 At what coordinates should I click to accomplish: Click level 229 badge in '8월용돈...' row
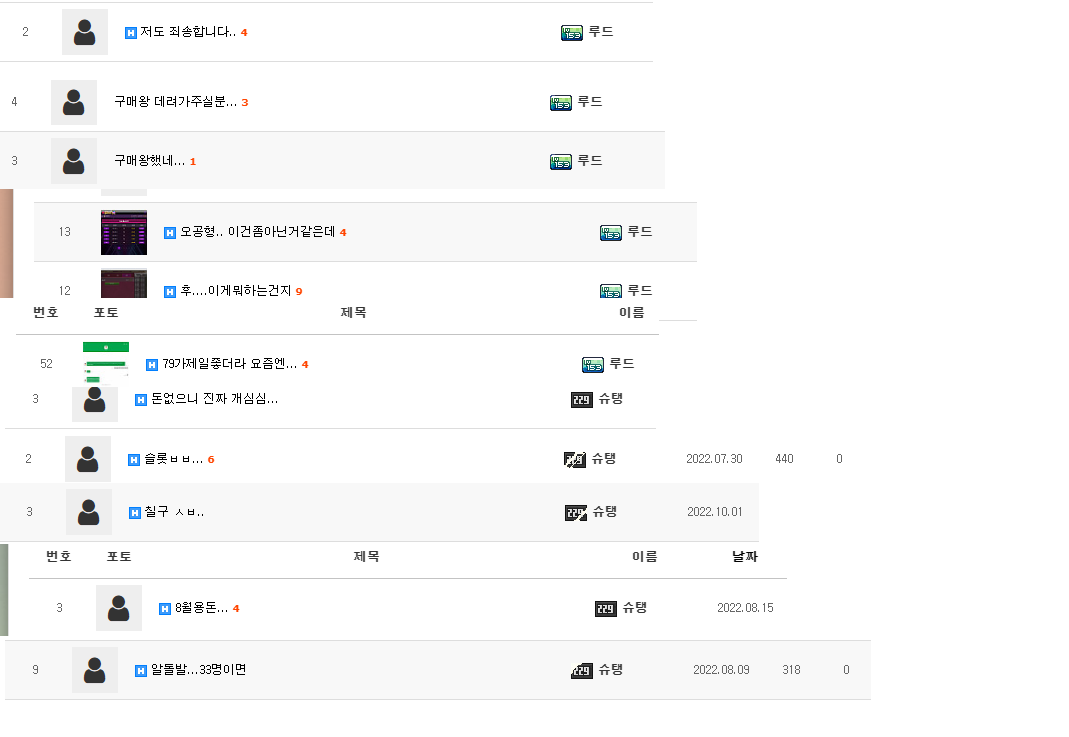605,609
